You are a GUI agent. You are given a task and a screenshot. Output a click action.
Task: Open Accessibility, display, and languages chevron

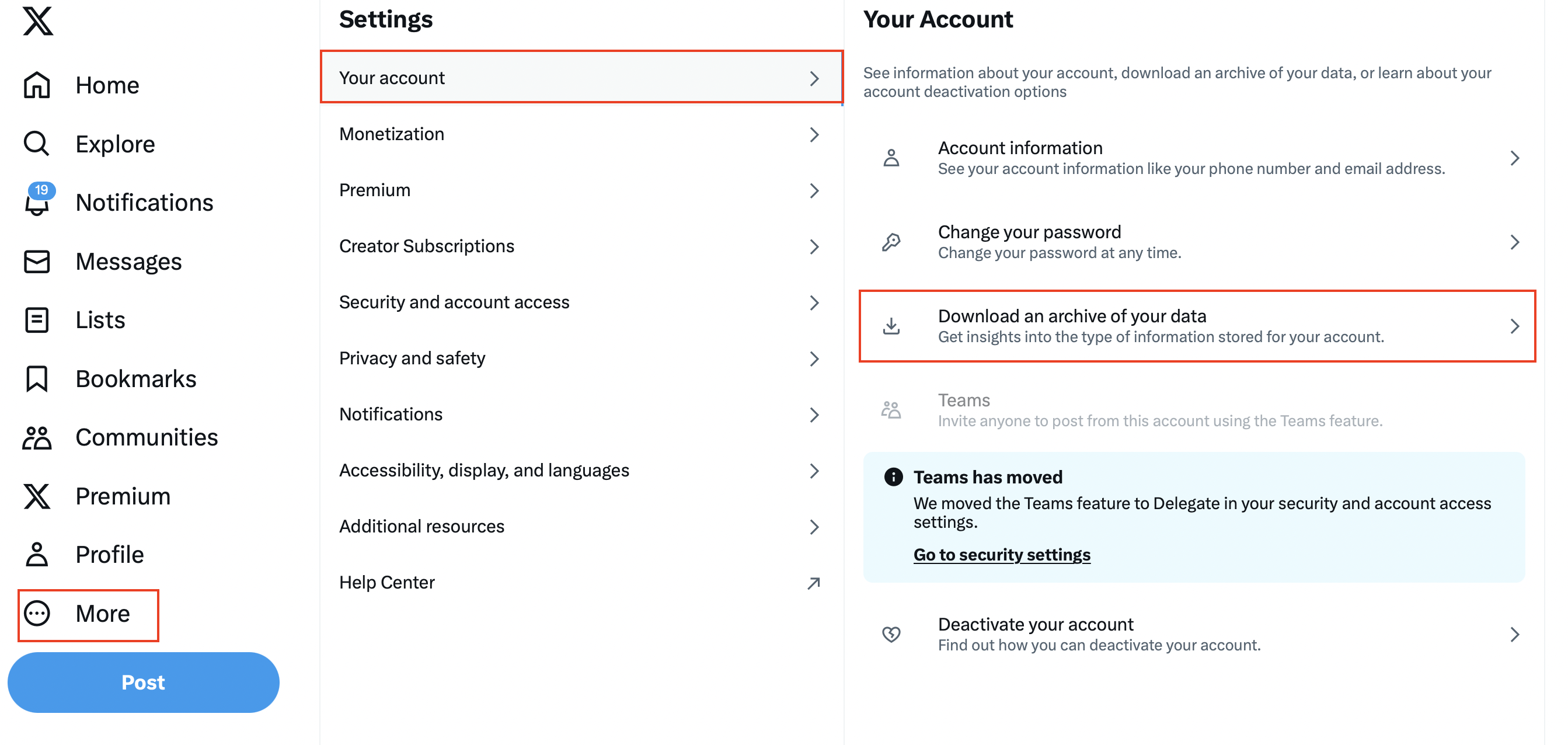coord(814,471)
